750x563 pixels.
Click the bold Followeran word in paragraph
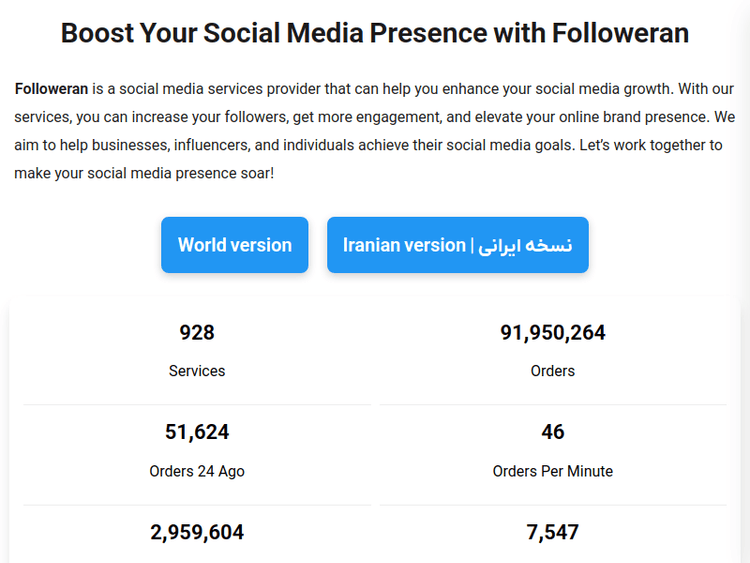pyautogui.click(x=51, y=88)
